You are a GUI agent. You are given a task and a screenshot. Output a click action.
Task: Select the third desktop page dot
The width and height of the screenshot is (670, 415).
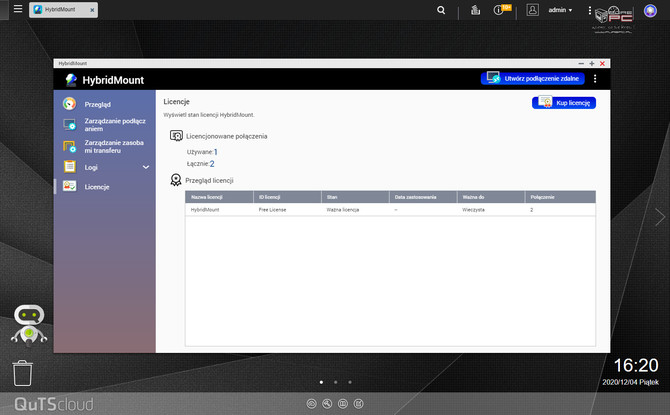point(350,382)
